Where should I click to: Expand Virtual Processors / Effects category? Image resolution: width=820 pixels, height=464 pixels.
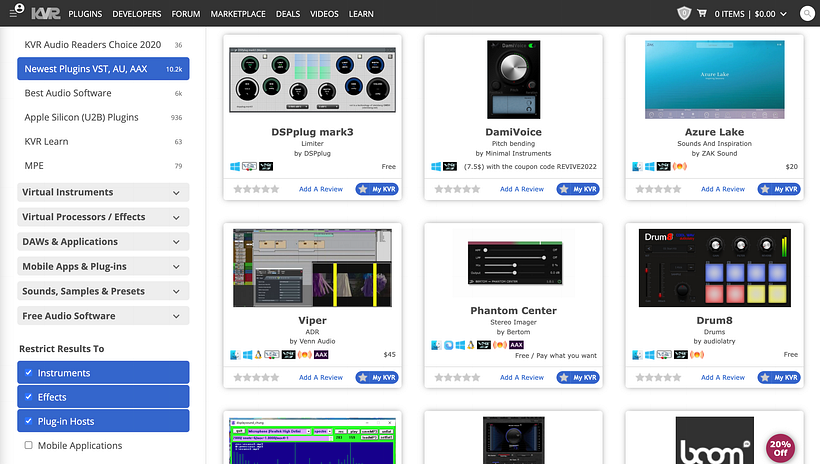pos(103,217)
